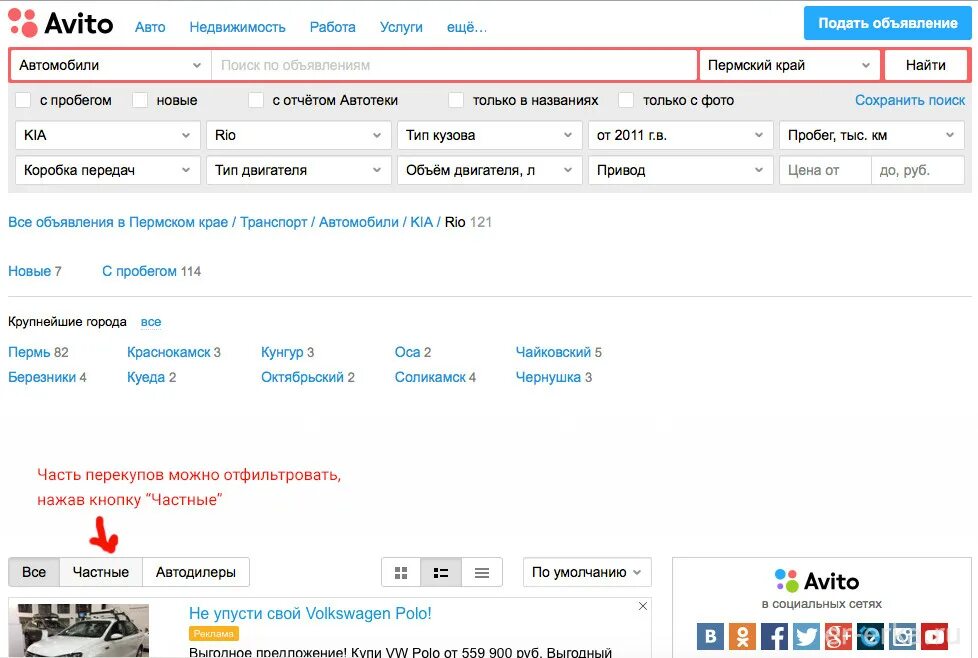978x658 pixels.
Task: Open Avito's Facebook page icon
Action: (774, 637)
